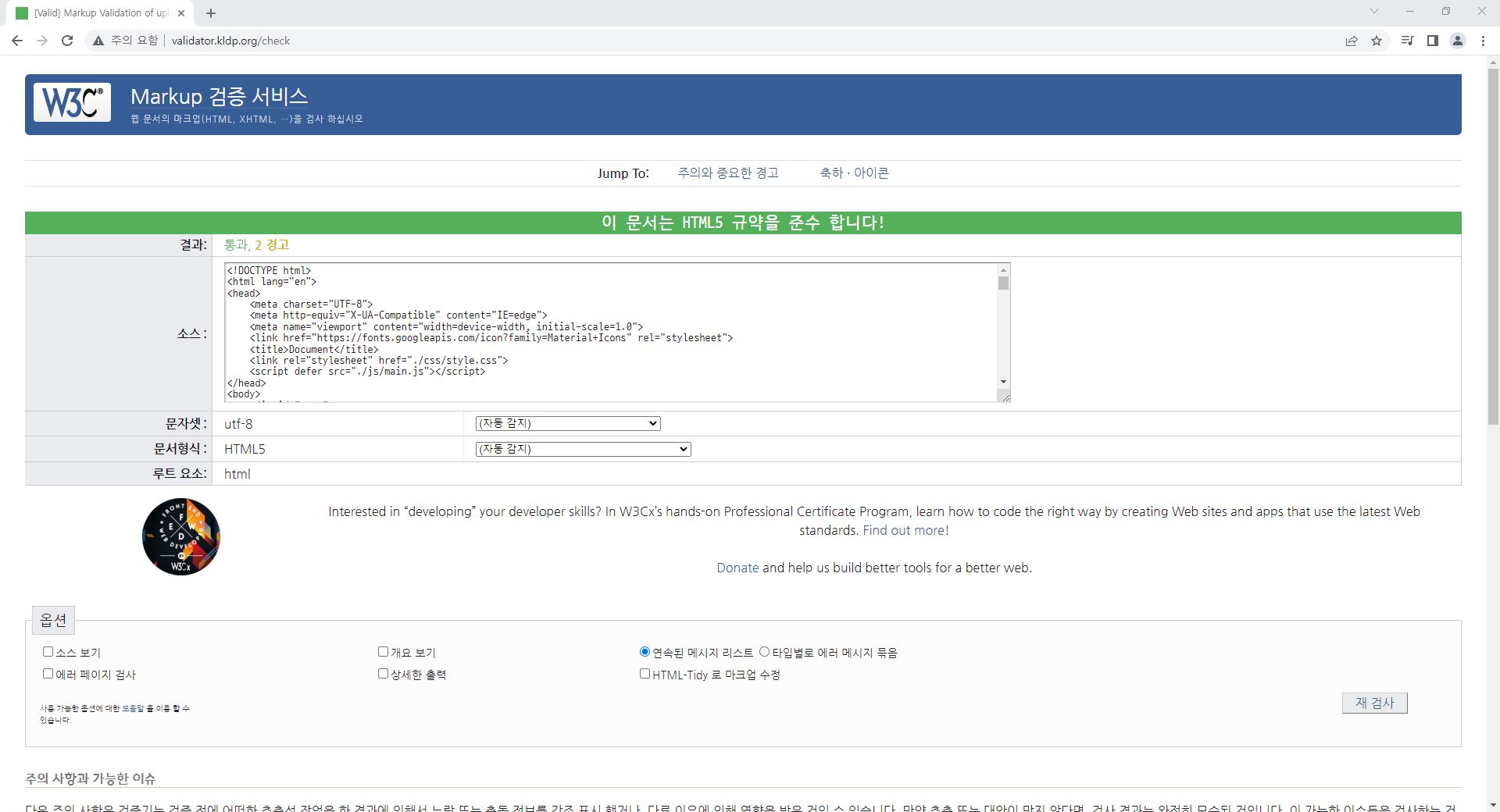Bookmark this page with the star icon
The image size is (1500, 812).
coord(1377,41)
